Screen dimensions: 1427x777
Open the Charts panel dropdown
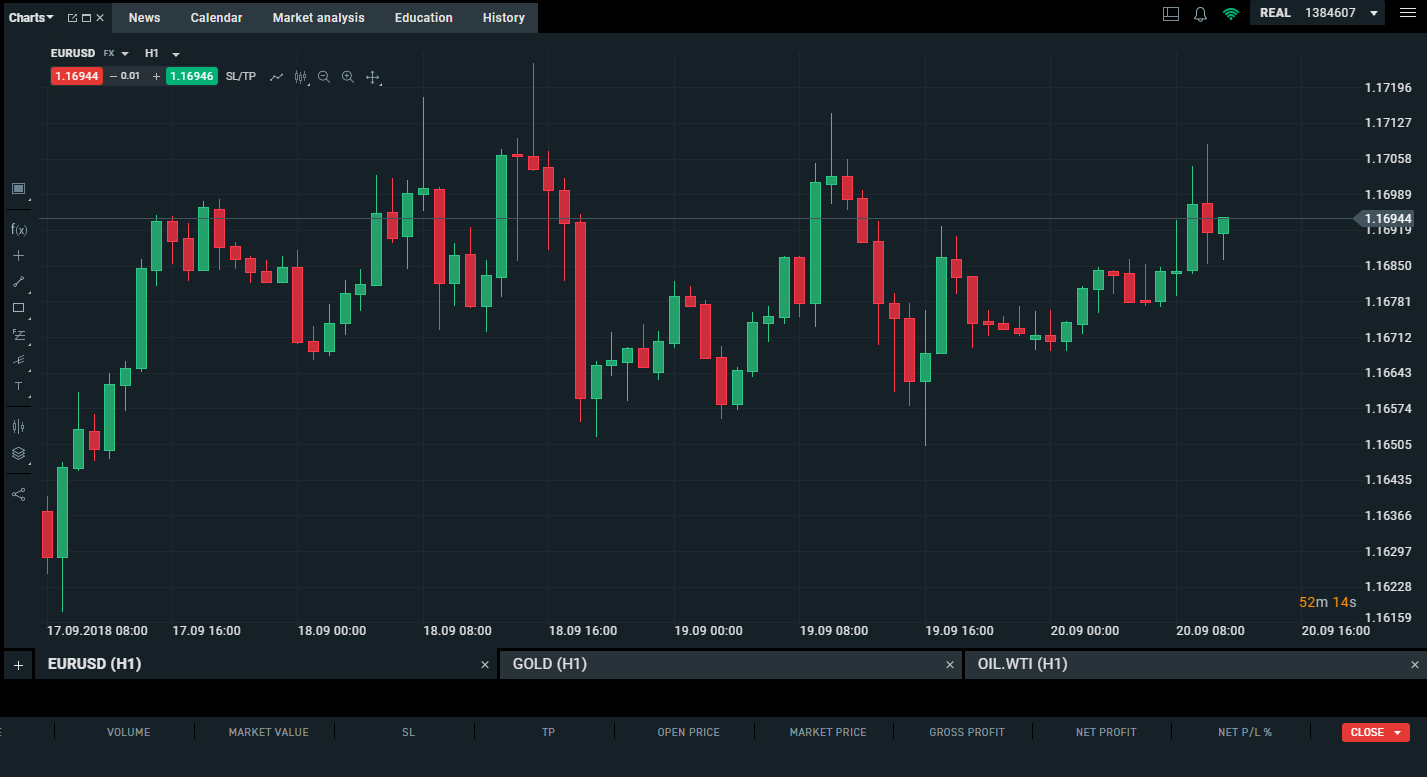tap(31, 18)
